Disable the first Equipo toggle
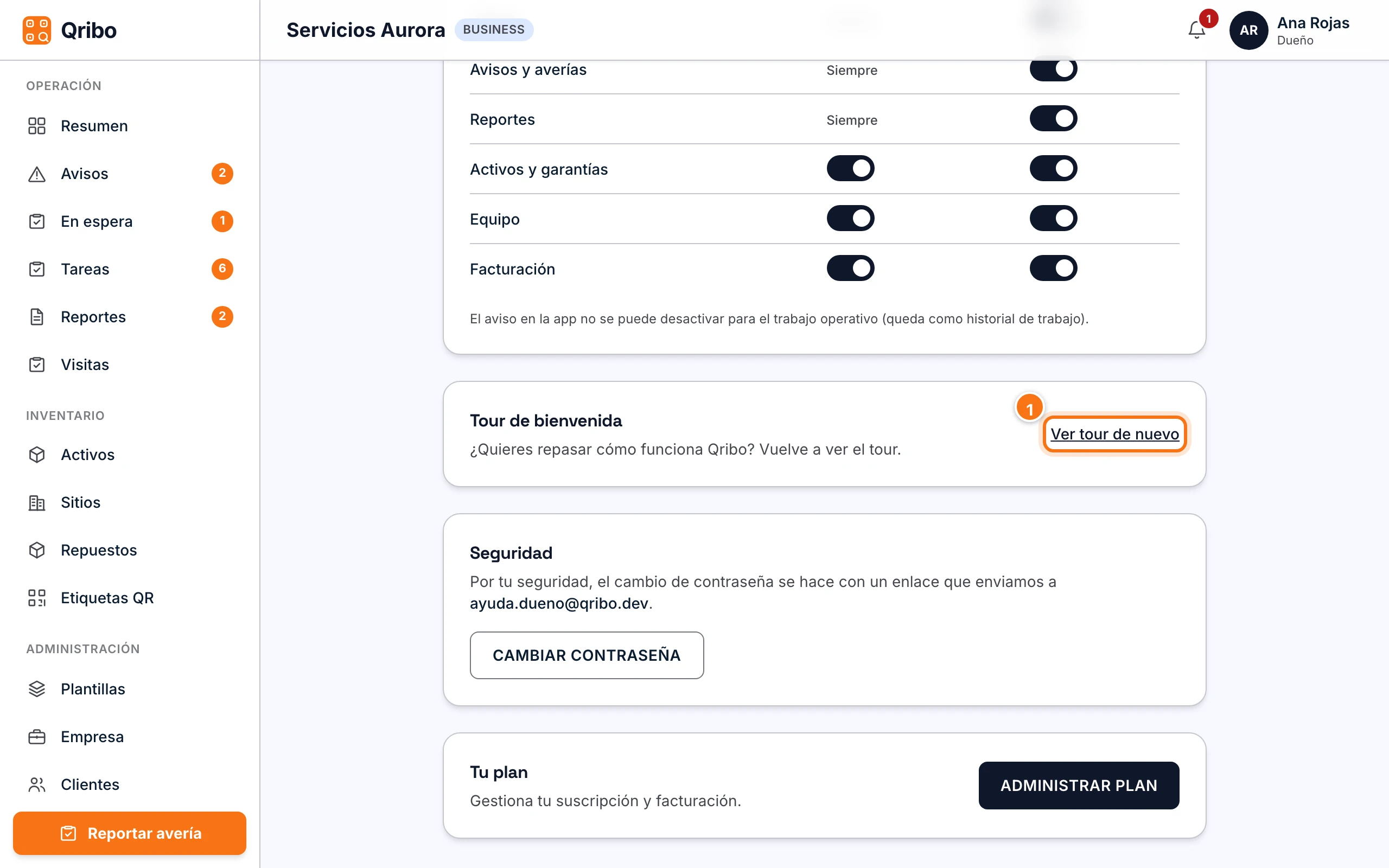Image resolution: width=1389 pixels, height=868 pixels. [850, 218]
